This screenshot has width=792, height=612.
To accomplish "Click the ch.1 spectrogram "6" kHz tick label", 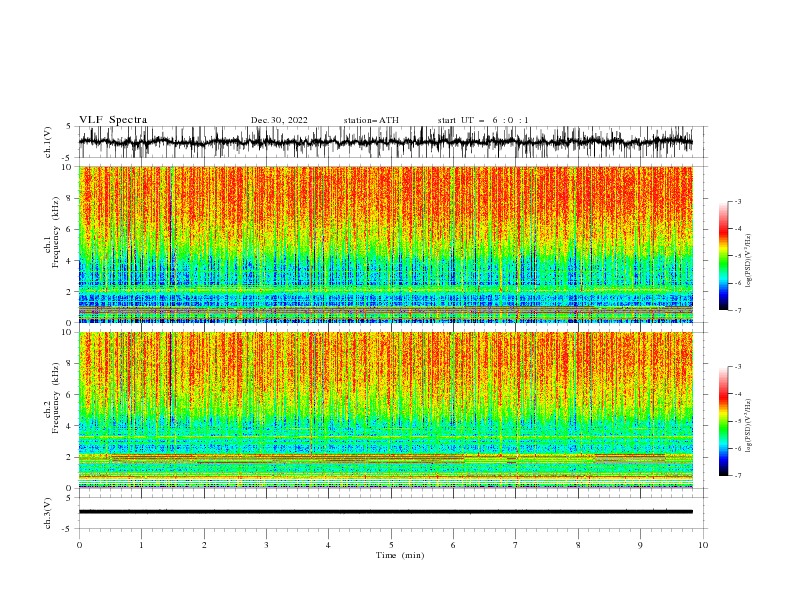I will [71, 229].
